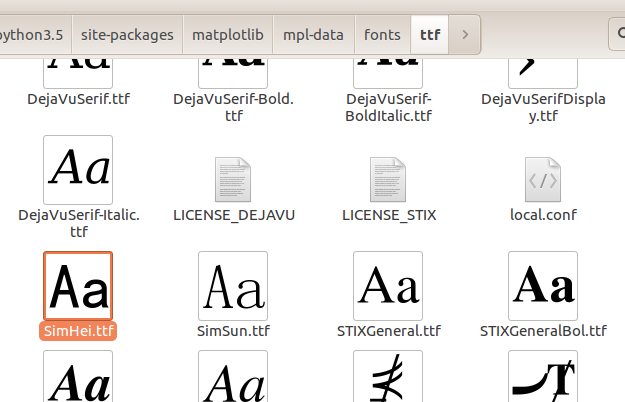Select bold italic font thumbnail below SimHei.ttf
Screen dimensions: 625x402
[78, 377]
